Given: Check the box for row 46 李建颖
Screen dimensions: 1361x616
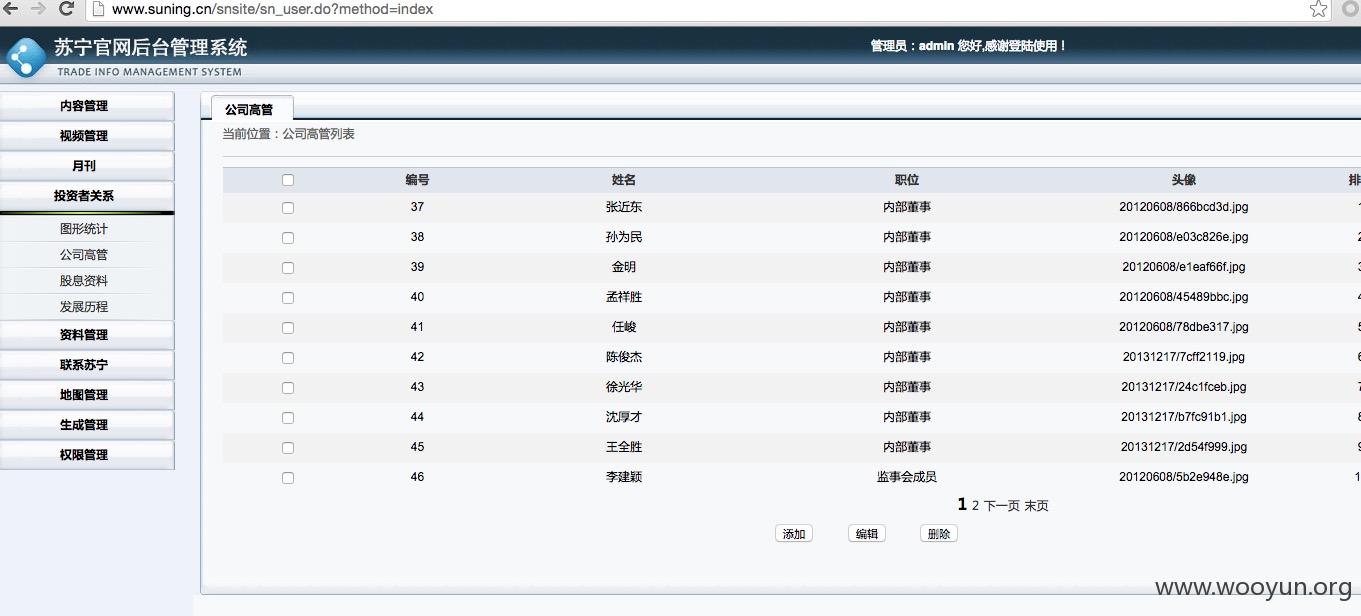Looking at the screenshot, I should [x=288, y=478].
